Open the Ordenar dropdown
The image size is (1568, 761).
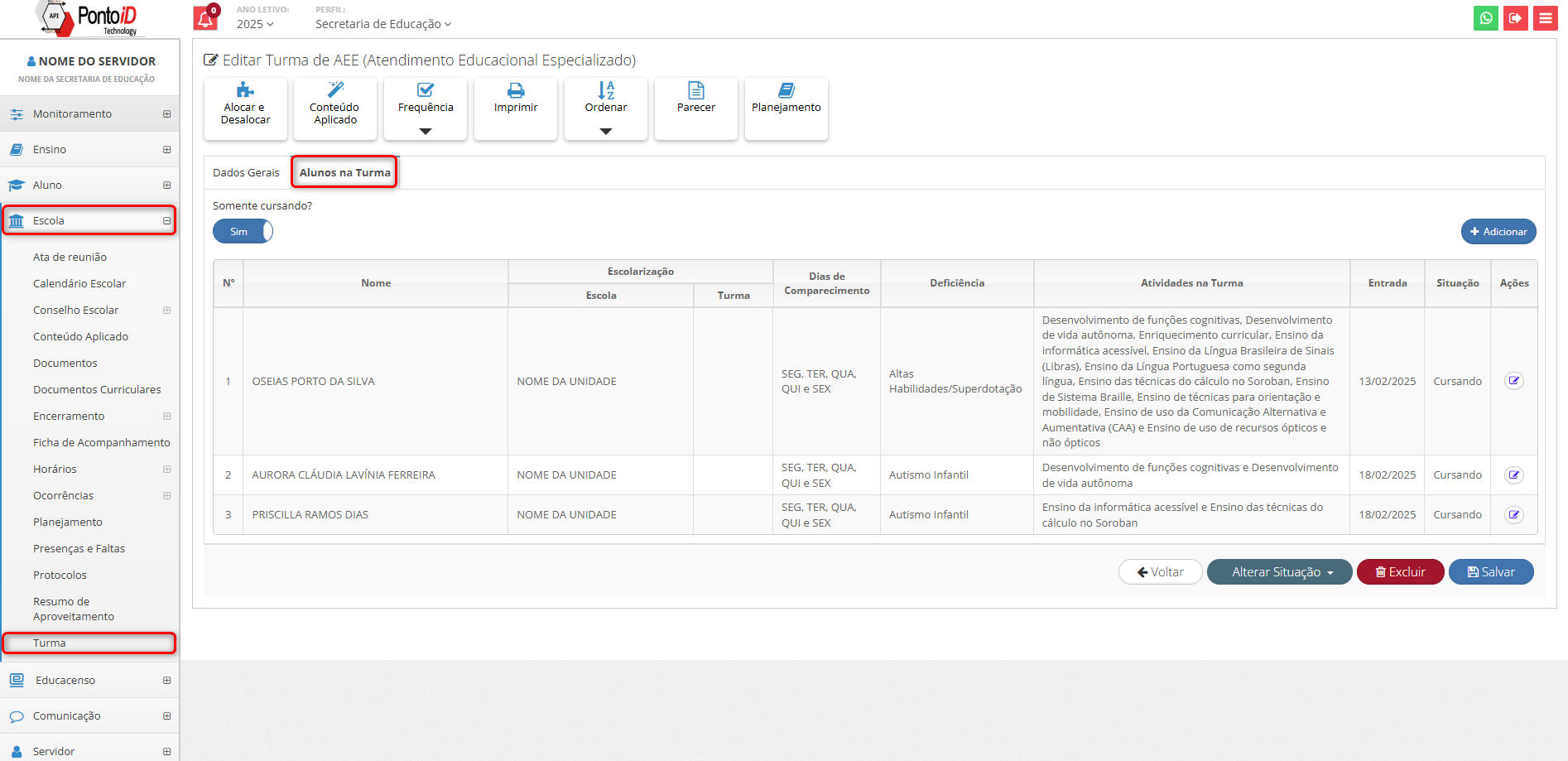pyautogui.click(x=606, y=108)
